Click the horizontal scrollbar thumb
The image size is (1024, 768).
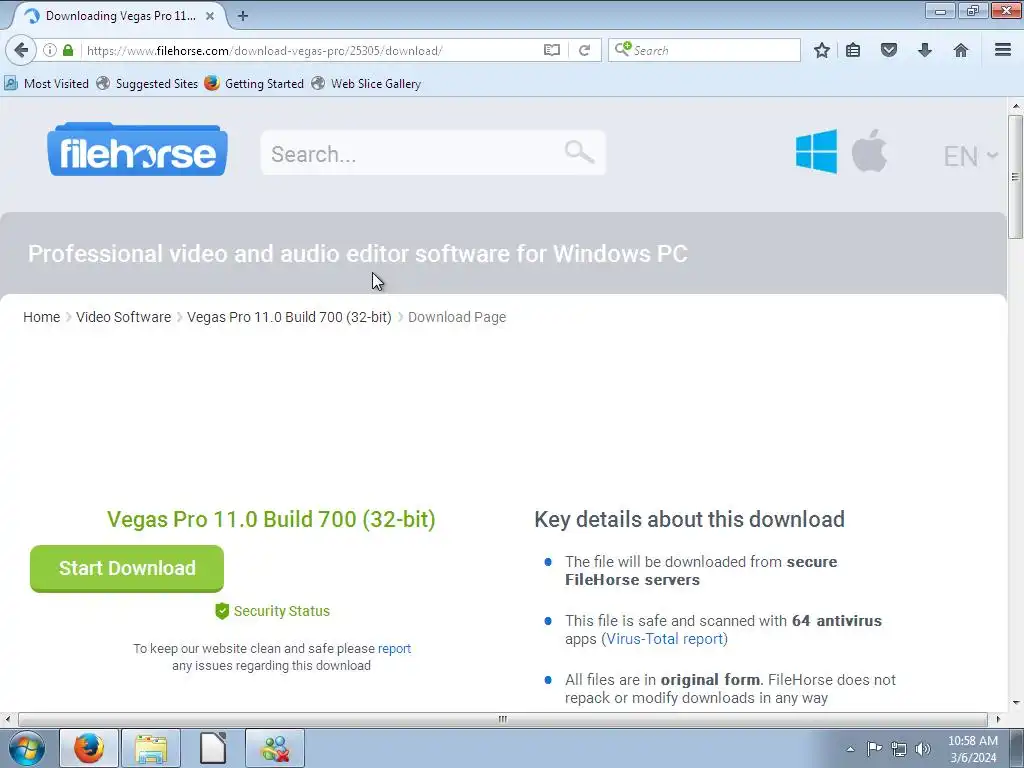click(x=502, y=719)
